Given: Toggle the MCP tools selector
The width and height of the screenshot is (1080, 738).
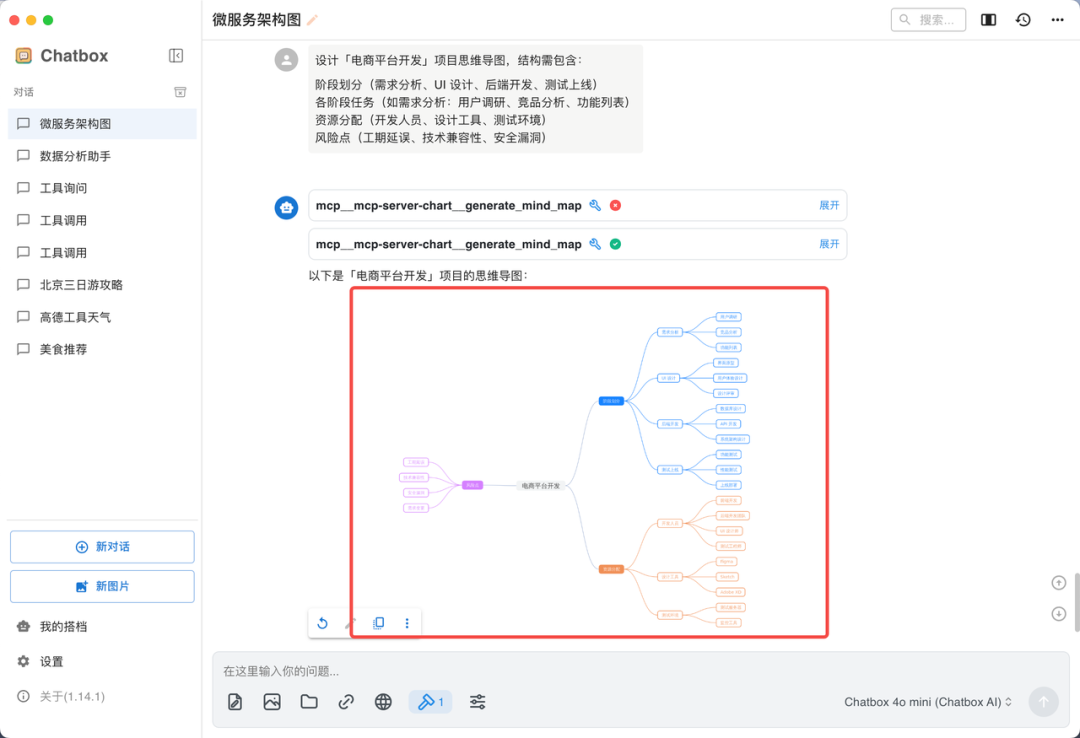Looking at the screenshot, I should pos(430,701).
